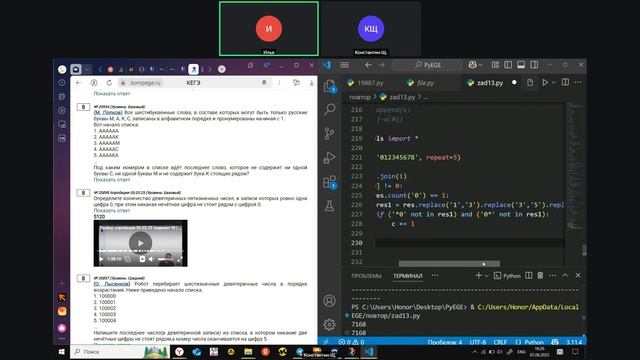
Task: Expand the new terminal launch profile dropdown
Action: [x=486, y=276]
